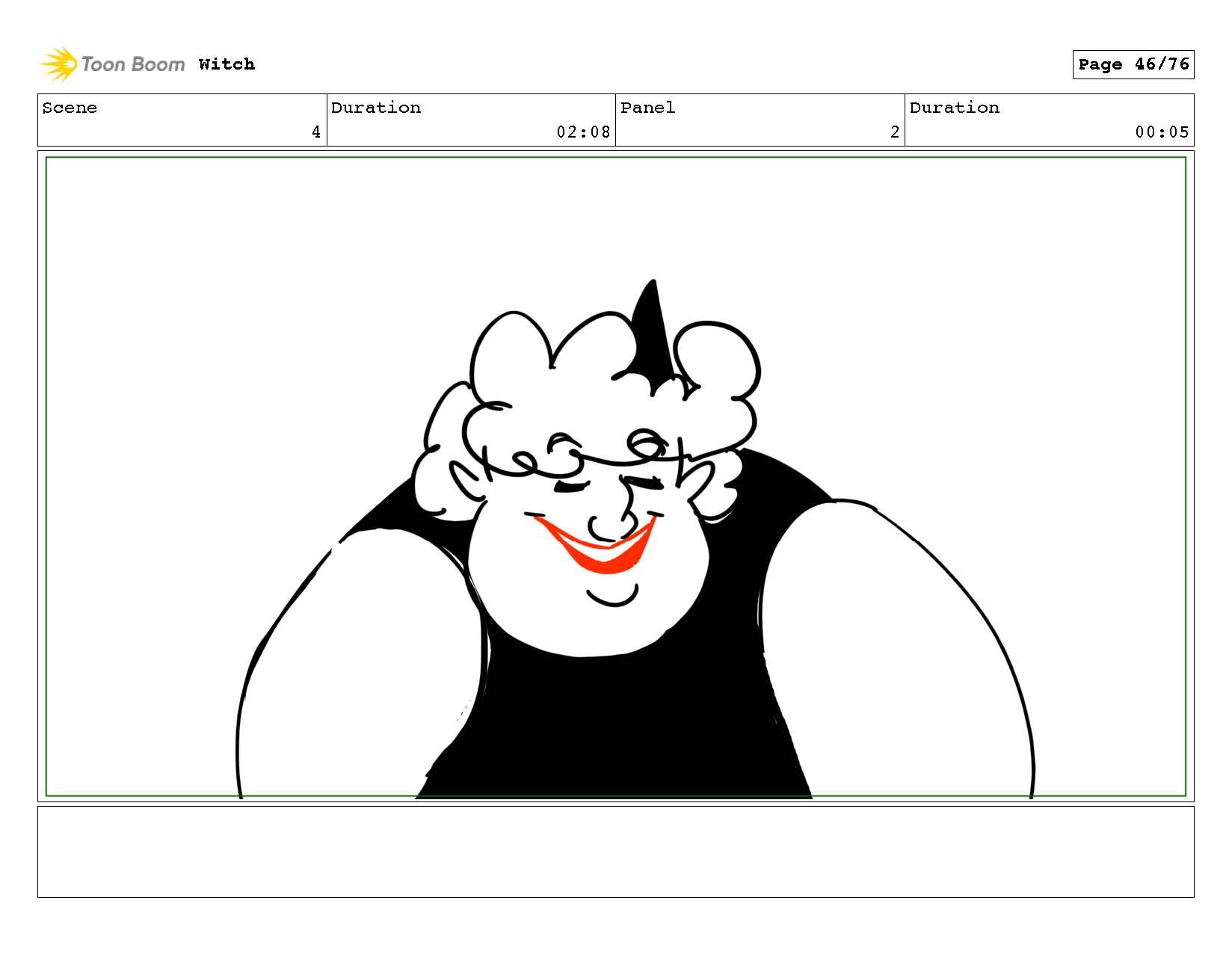The image size is (1232, 954).
Task: Click the panel number value '2'
Action: click(x=895, y=132)
